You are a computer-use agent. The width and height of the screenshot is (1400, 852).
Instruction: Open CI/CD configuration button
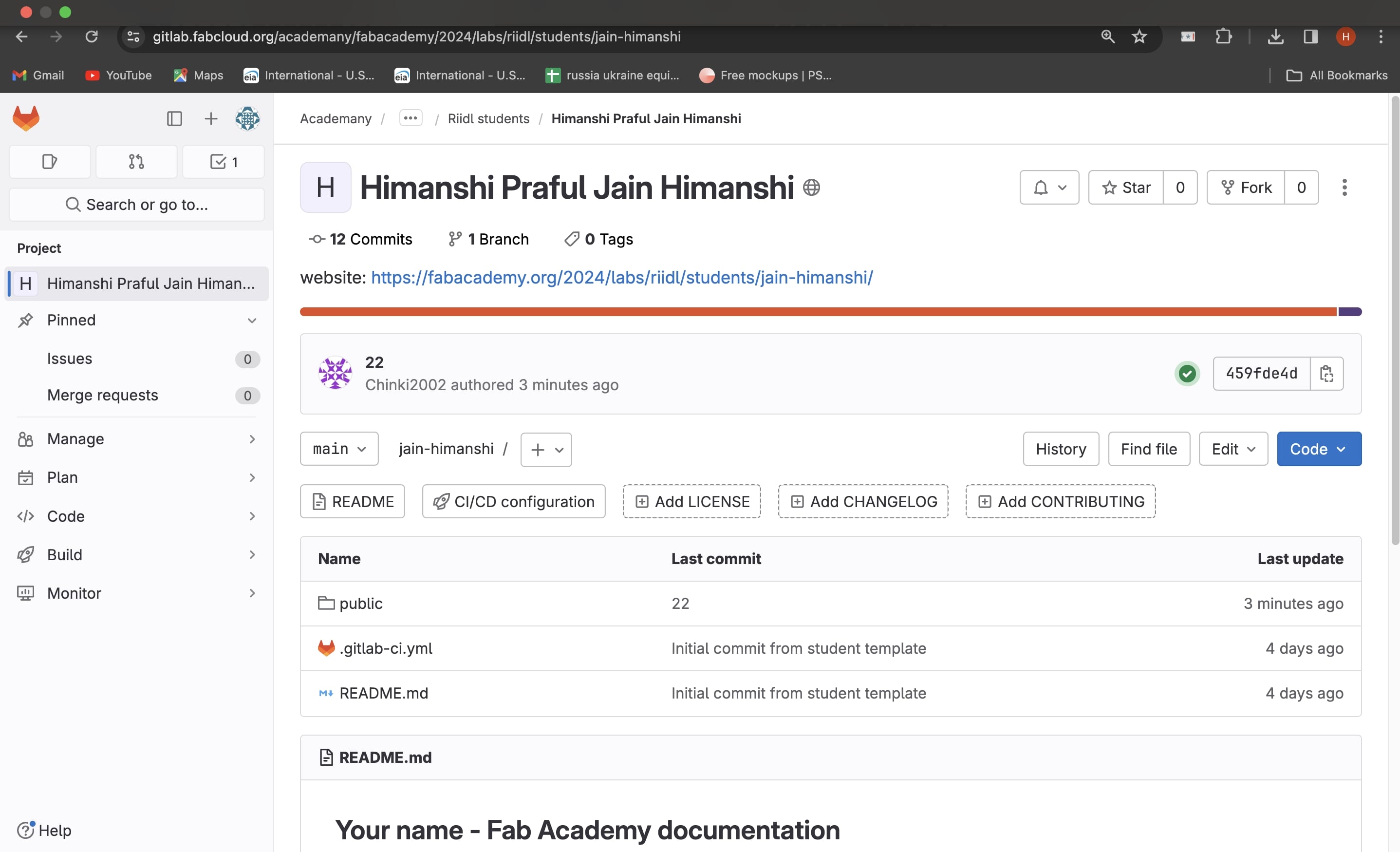click(x=514, y=501)
